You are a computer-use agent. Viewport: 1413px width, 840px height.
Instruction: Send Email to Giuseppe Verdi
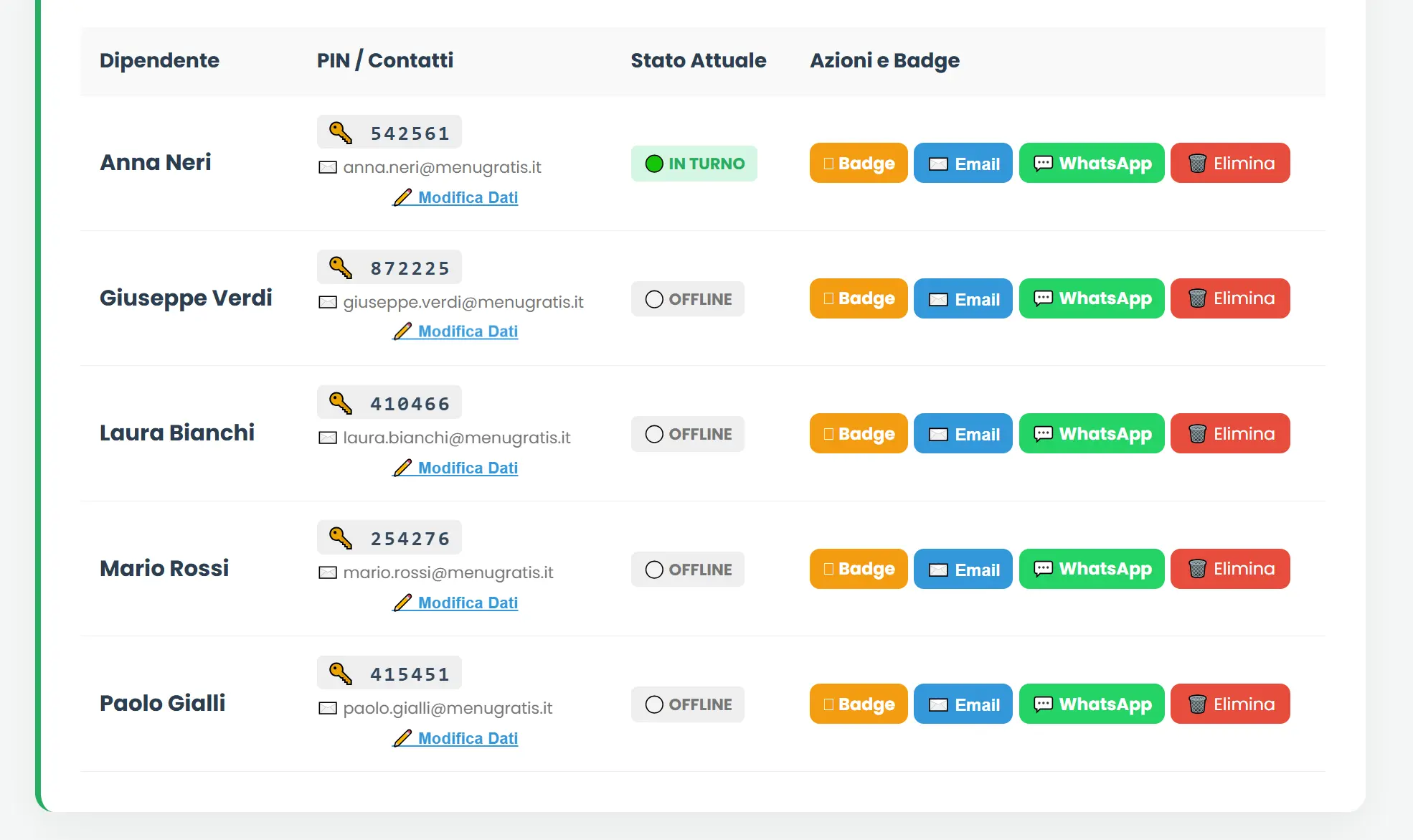[963, 298]
